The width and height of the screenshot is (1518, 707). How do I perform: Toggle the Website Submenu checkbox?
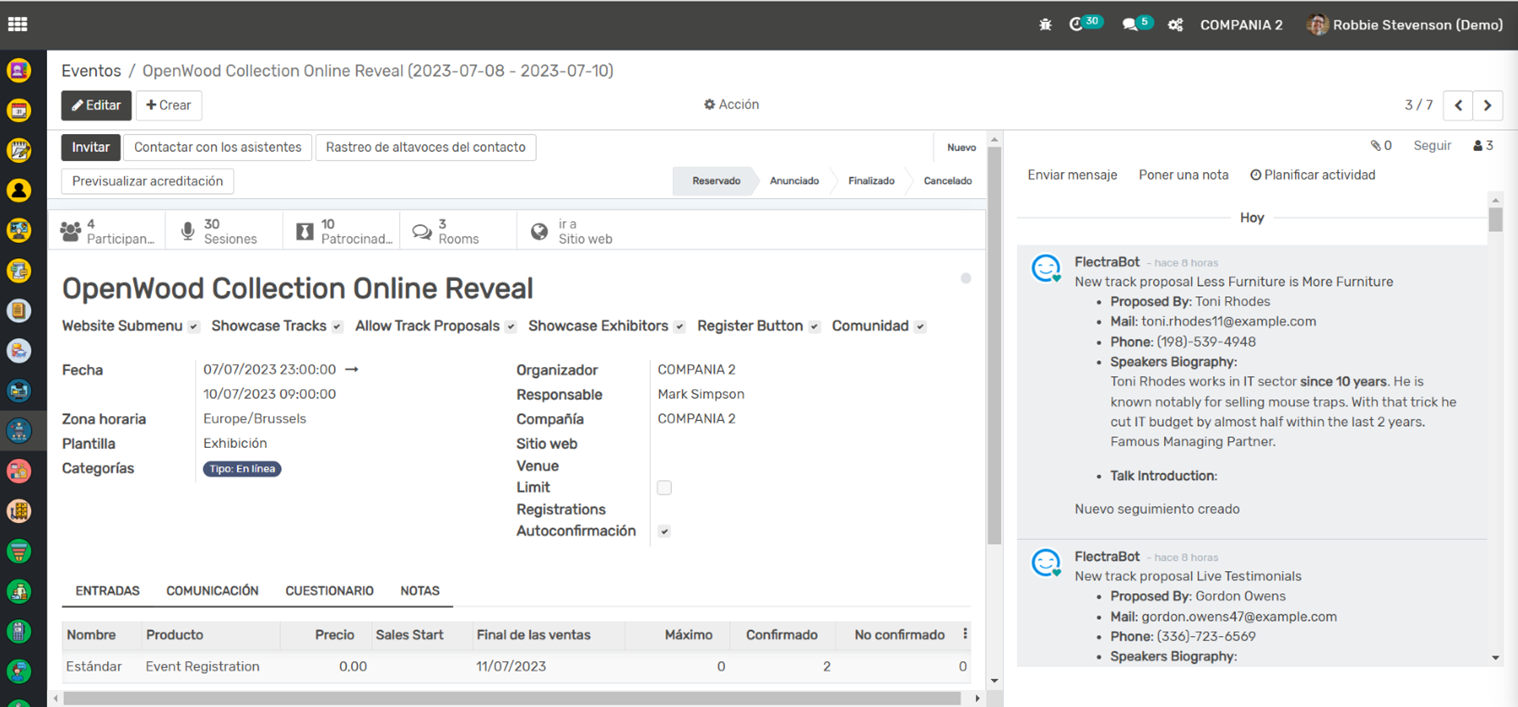pos(193,327)
